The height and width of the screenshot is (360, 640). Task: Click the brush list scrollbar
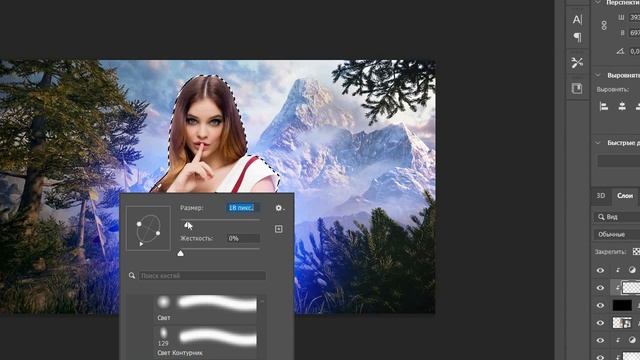[x=262, y=327]
